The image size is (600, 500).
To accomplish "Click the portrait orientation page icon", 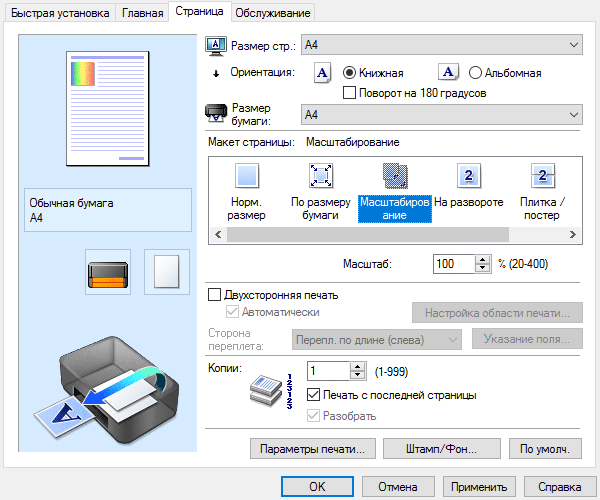I will pos(323,73).
